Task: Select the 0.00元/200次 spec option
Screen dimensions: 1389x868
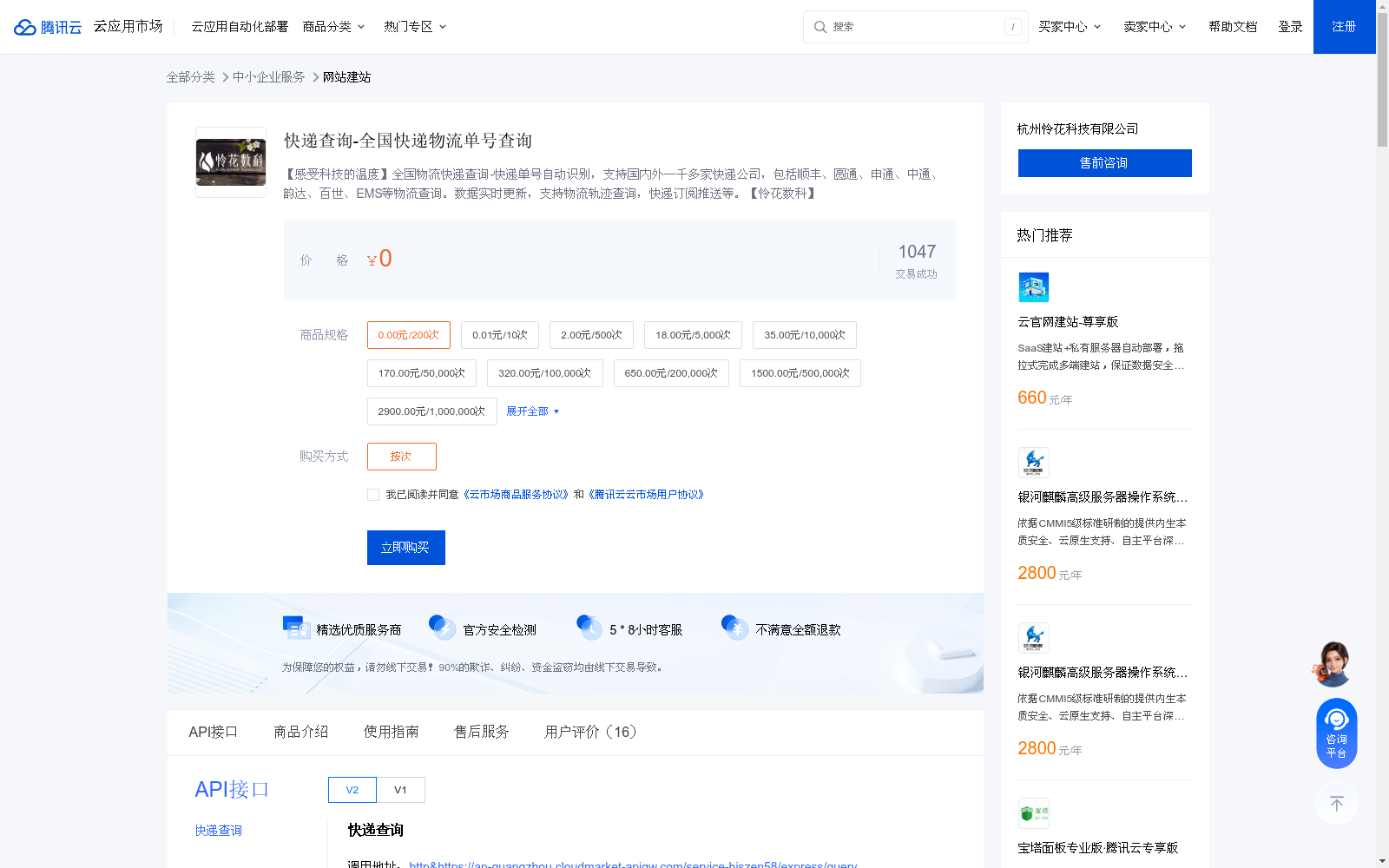Action: coord(409,335)
